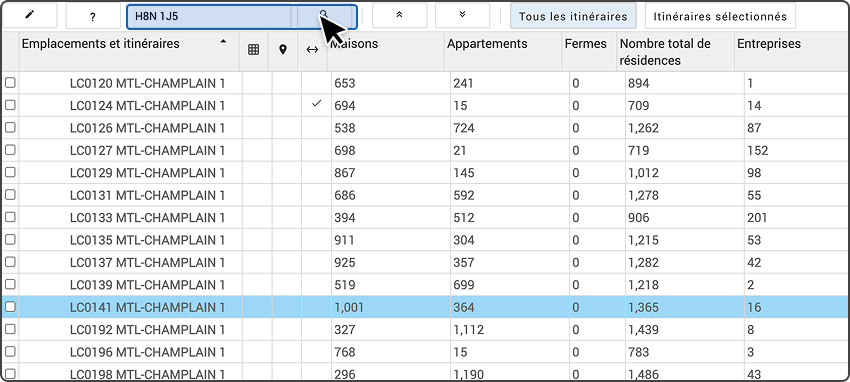This screenshot has width=850, height=382.
Task: Switch to Itinéraires sélectionnés tab
Action: 720,16
